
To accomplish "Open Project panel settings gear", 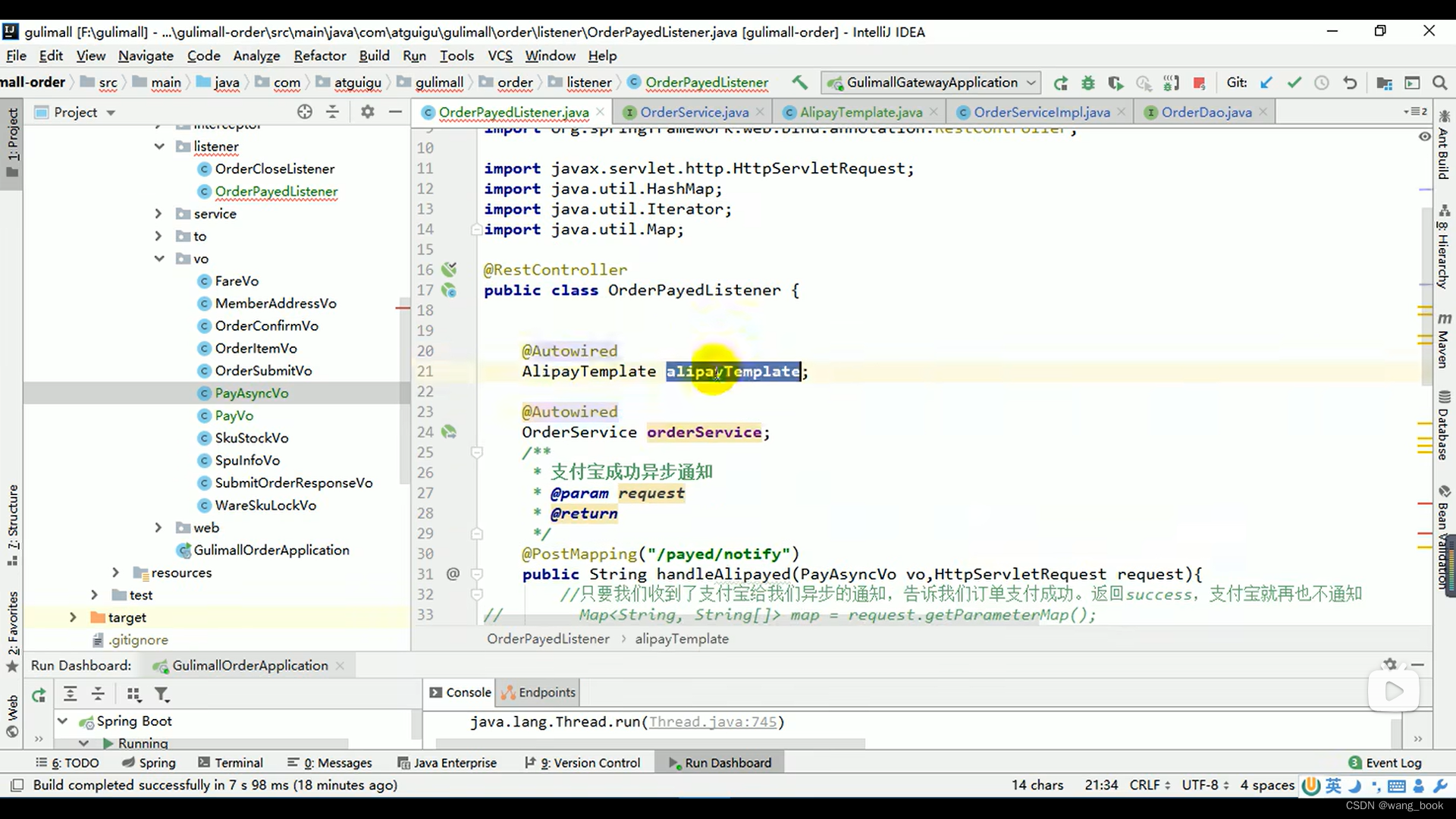I will (x=368, y=112).
